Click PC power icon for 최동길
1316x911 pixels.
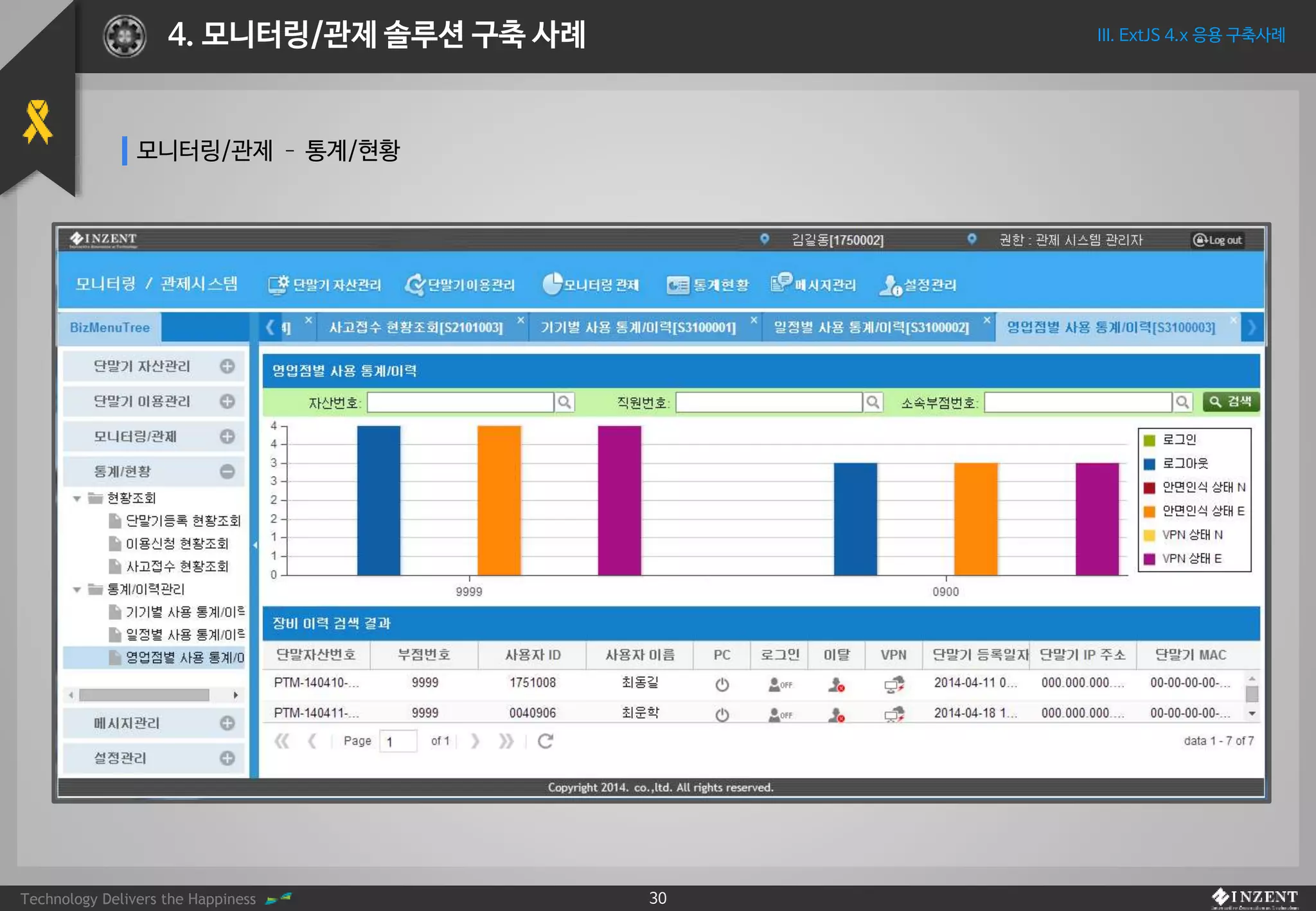tap(722, 685)
